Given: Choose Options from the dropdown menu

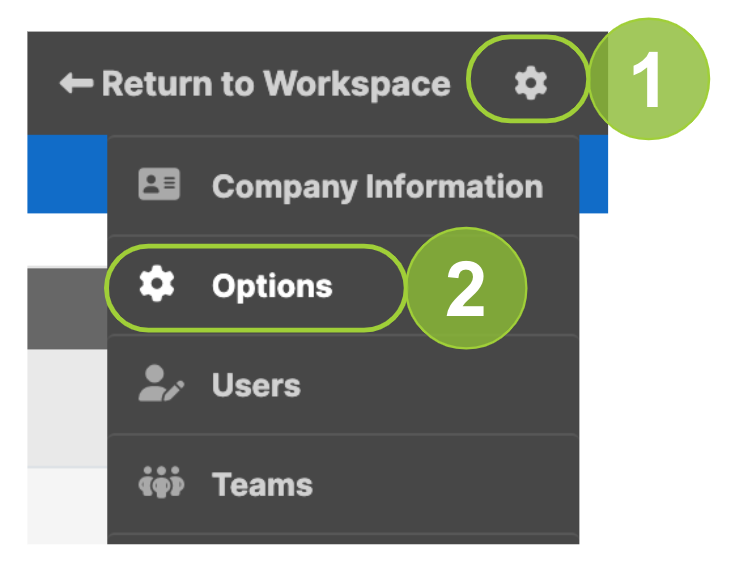Looking at the screenshot, I should click(272, 286).
